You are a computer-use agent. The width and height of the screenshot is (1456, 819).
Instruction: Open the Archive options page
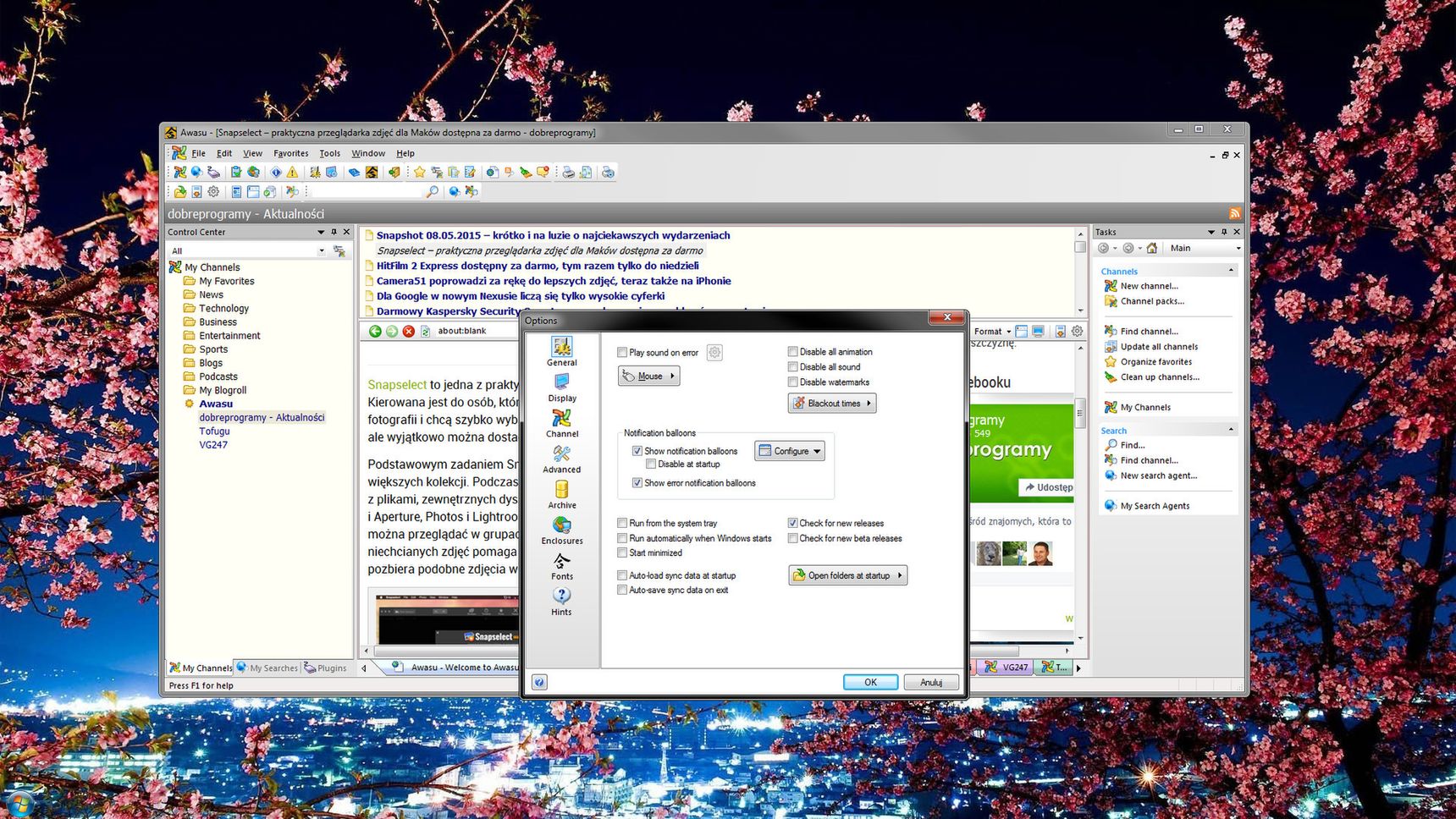561,494
